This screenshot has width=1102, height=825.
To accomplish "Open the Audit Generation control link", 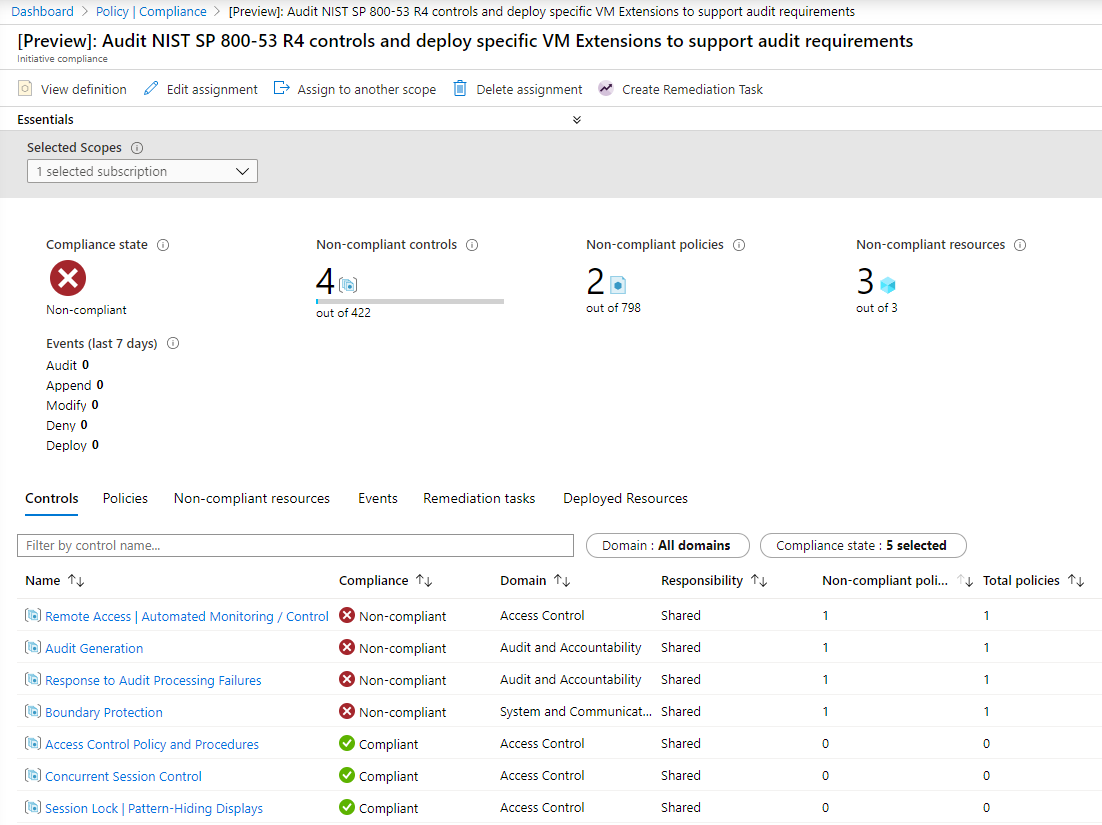I will point(93,647).
